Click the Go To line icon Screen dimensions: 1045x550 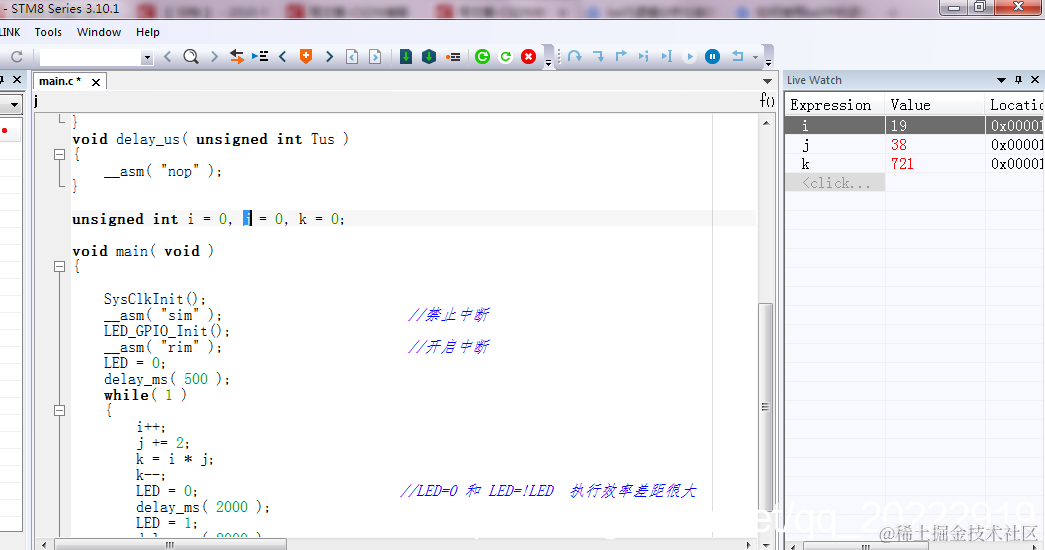pyautogui.click(x=260, y=57)
